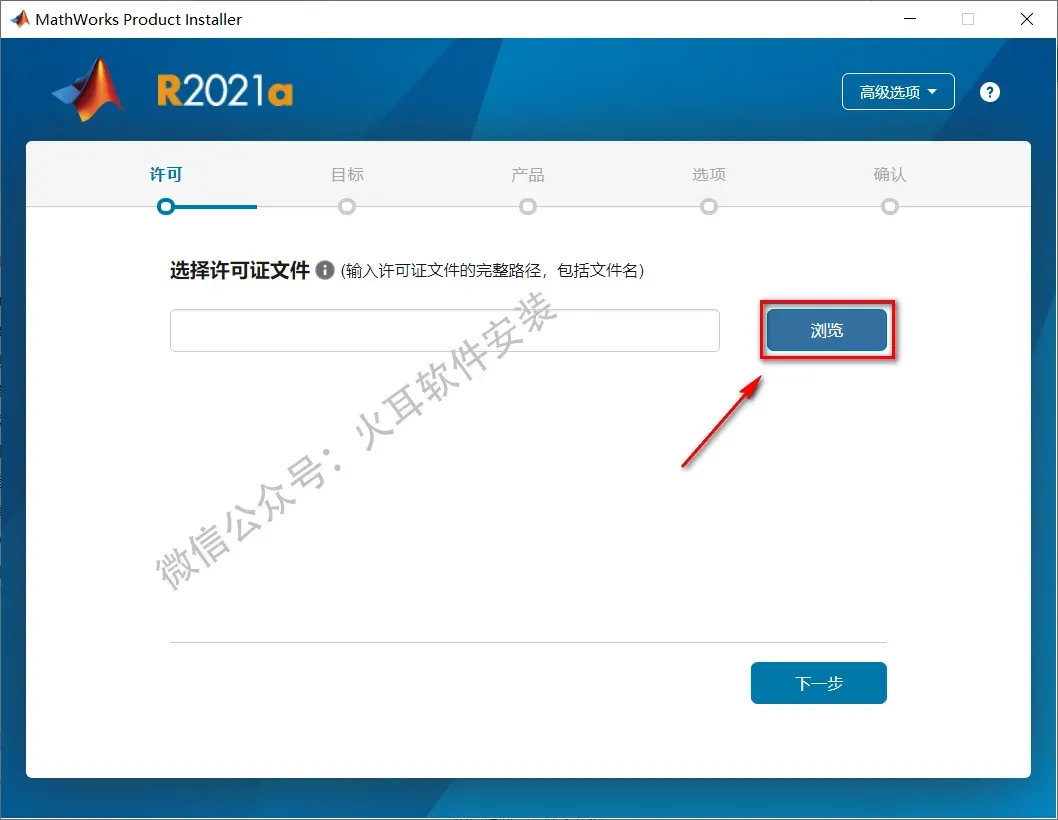This screenshot has height=820, width=1058.
Task: Select the 目标 step tab
Action: coord(347,175)
